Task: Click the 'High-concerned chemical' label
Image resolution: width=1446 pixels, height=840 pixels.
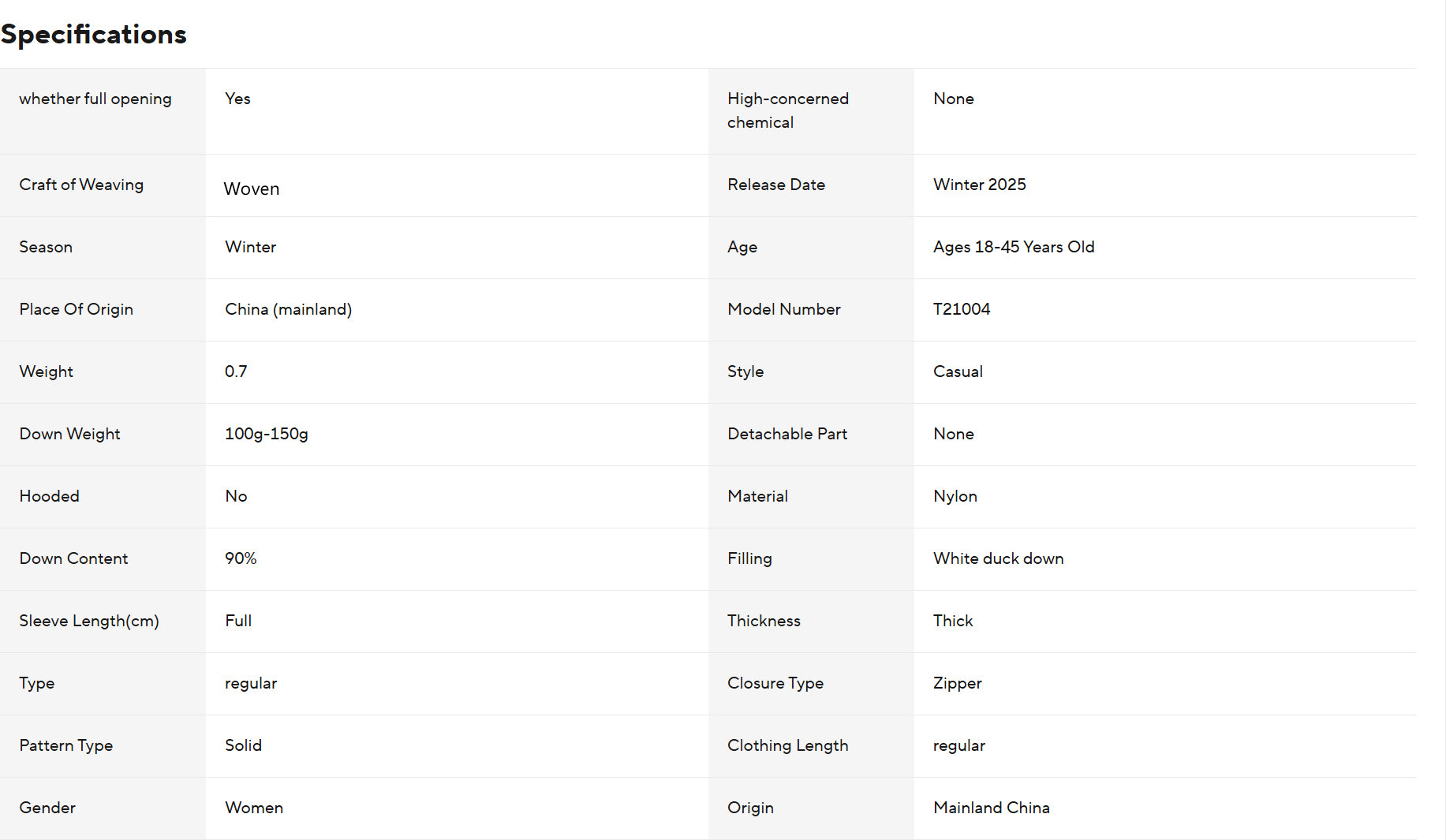Action: point(787,110)
